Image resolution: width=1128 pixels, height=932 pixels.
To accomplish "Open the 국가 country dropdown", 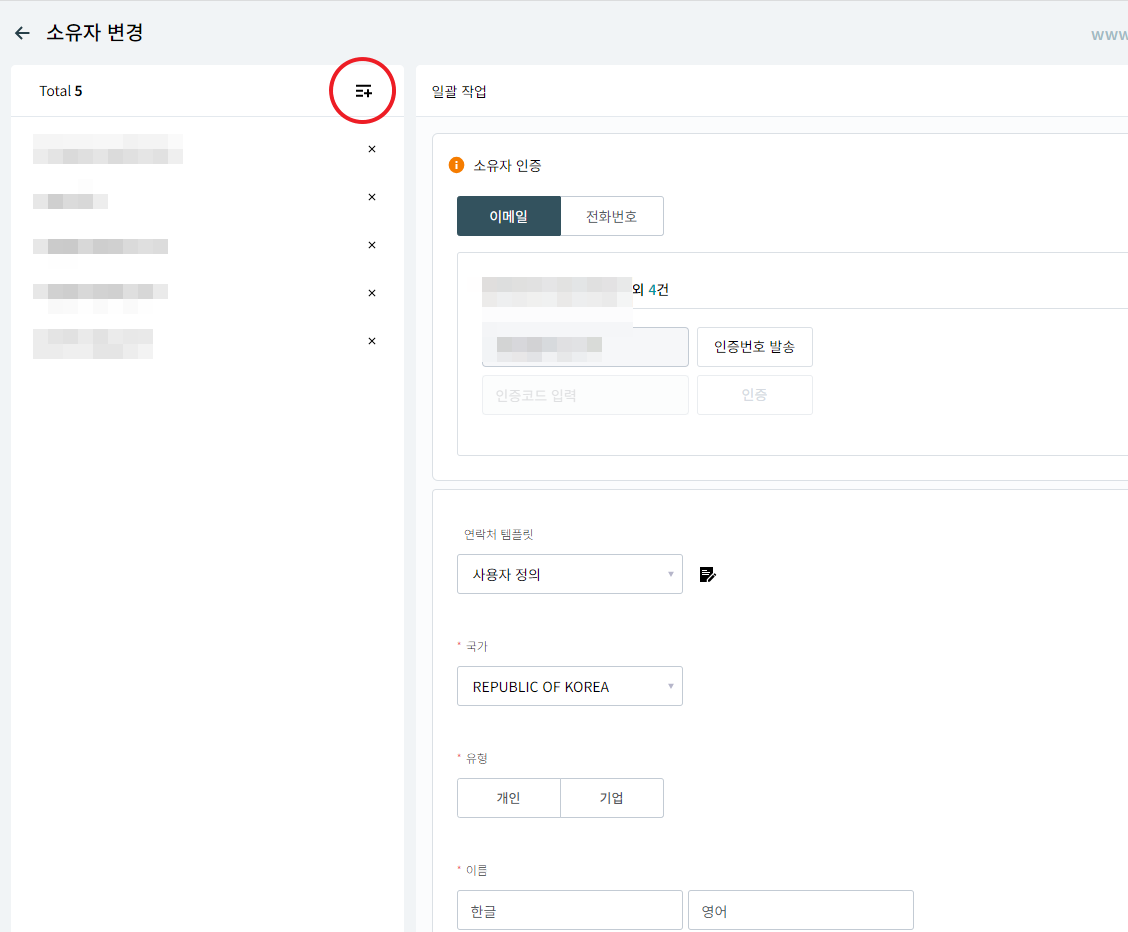I will (569, 686).
